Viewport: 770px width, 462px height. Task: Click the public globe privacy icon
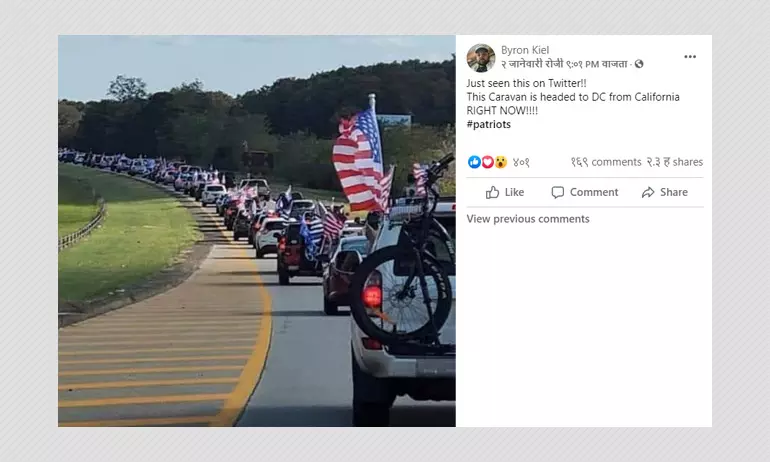(639, 64)
